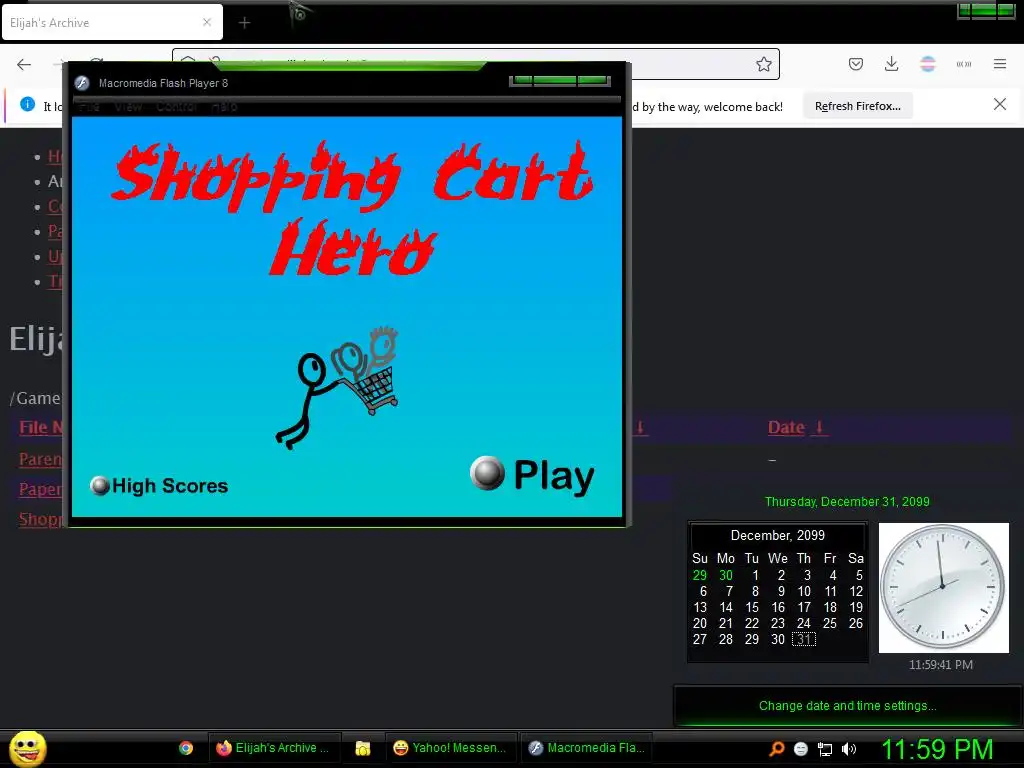The image size is (1024, 768).
Task: Select the Elijah's Archive browser tab
Action: point(112,22)
